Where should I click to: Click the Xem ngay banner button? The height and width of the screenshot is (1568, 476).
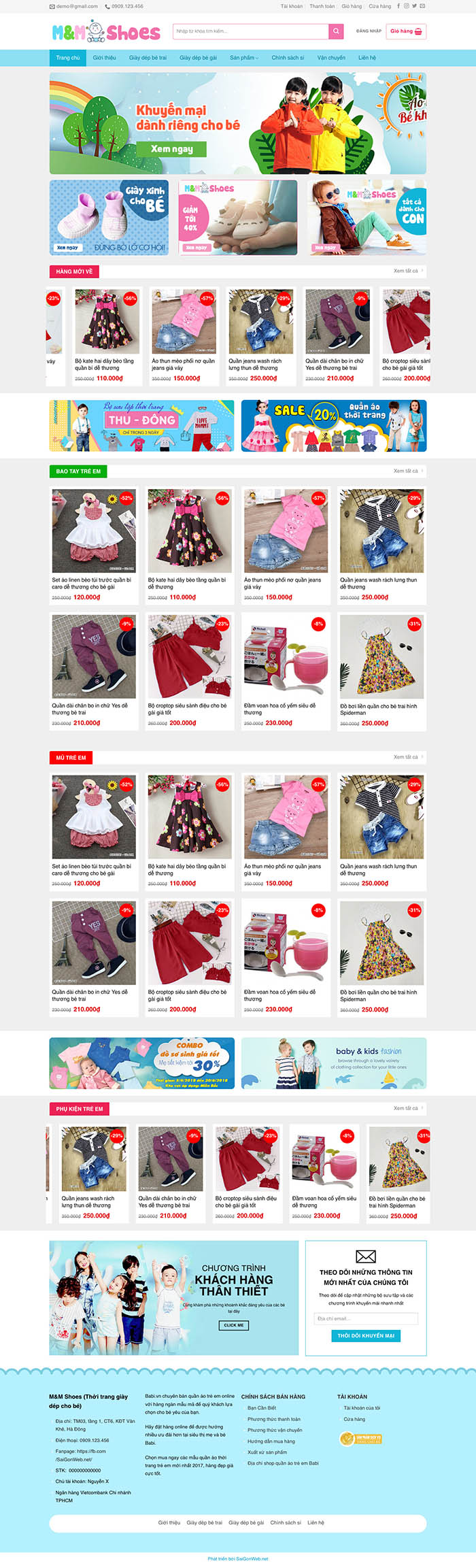[172, 149]
